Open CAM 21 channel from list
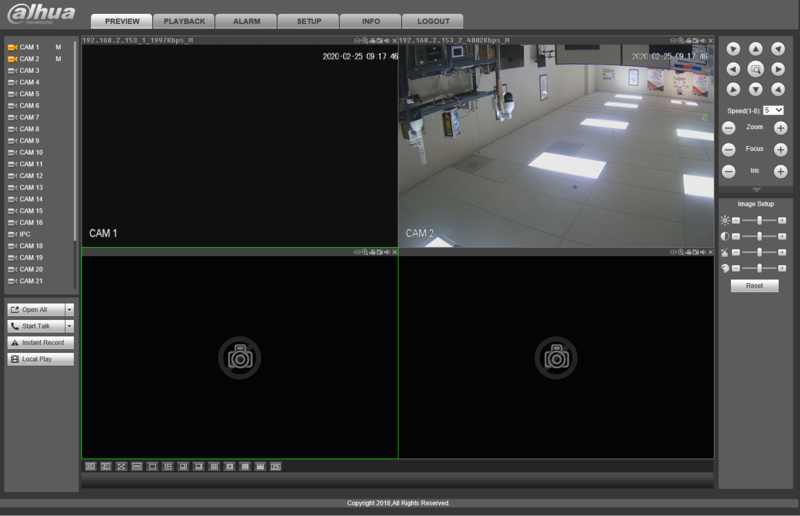 tap(31, 281)
